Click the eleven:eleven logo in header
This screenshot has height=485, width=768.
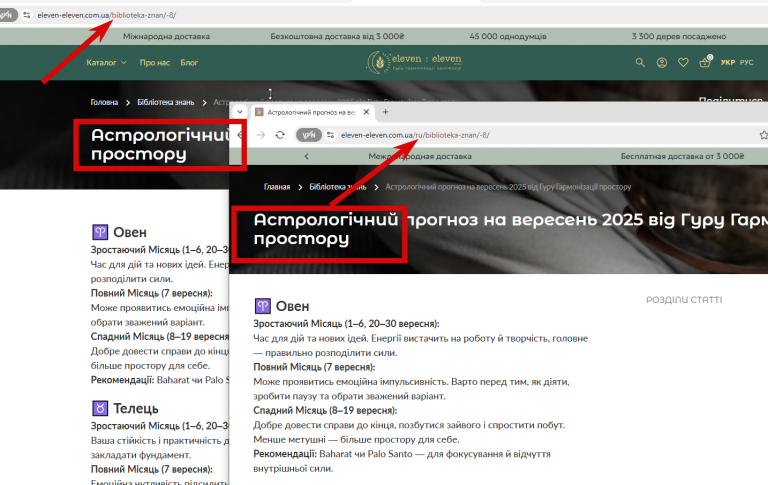tap(414, 63)
